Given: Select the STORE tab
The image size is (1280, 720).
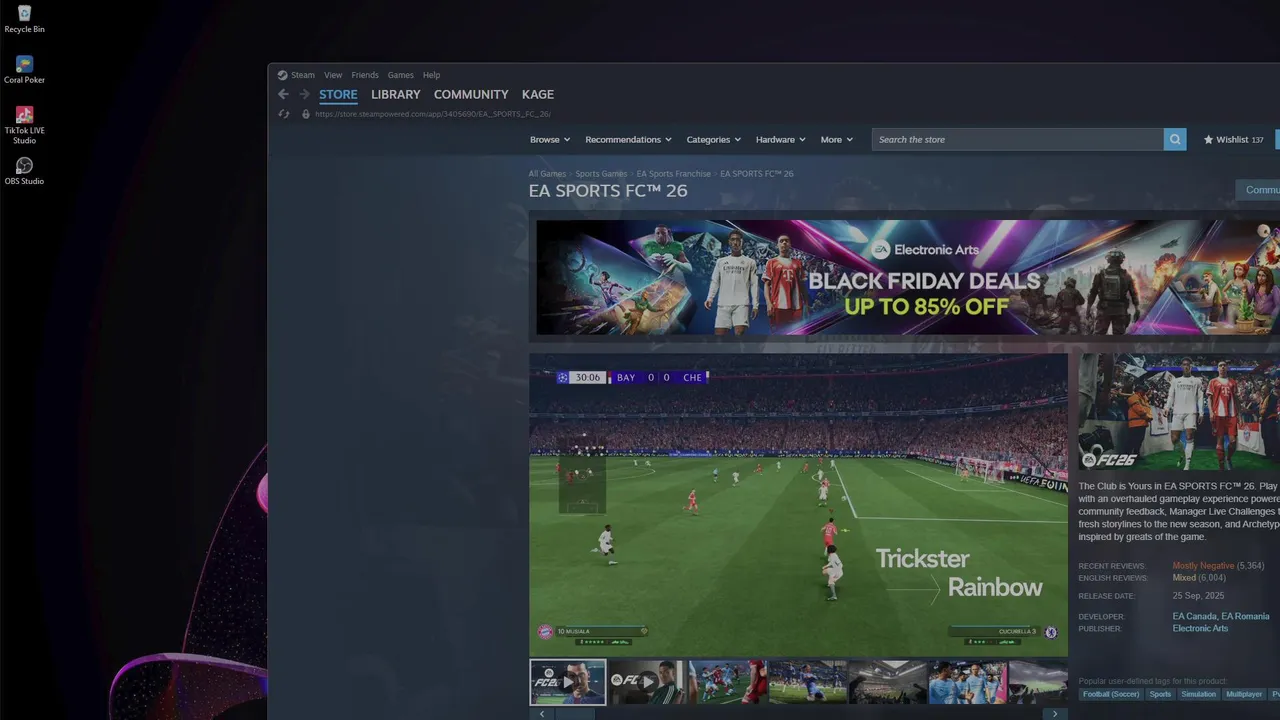Looking at the screenshot, I should (338, 94).
